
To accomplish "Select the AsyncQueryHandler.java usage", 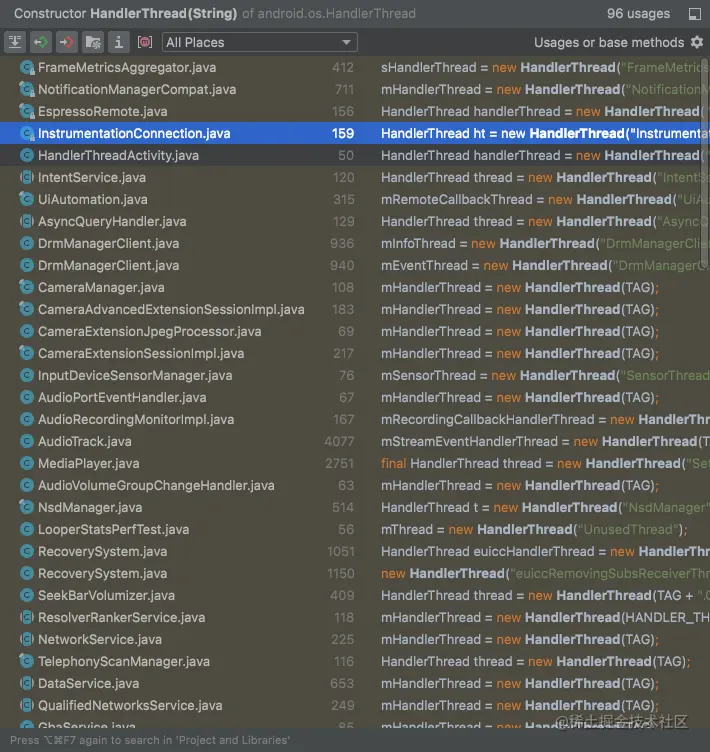I will coord(355,222).
